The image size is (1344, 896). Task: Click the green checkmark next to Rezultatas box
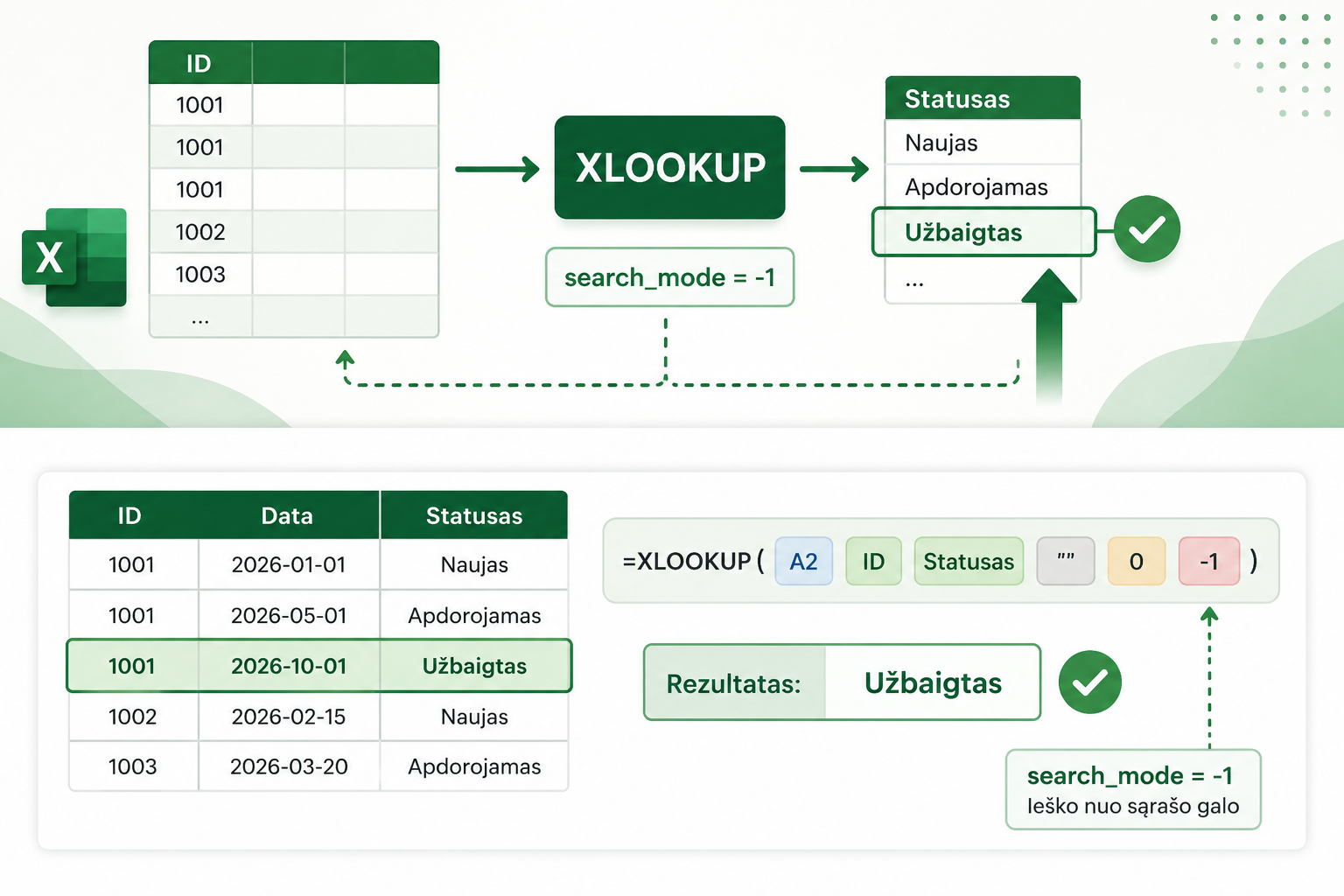(x=1090, y=682)
